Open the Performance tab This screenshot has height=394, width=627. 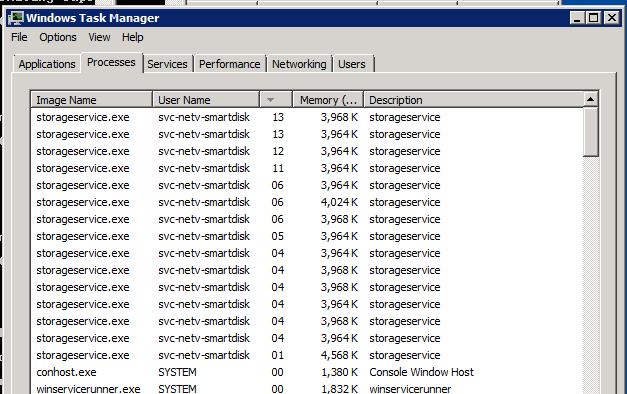[230, 64]
